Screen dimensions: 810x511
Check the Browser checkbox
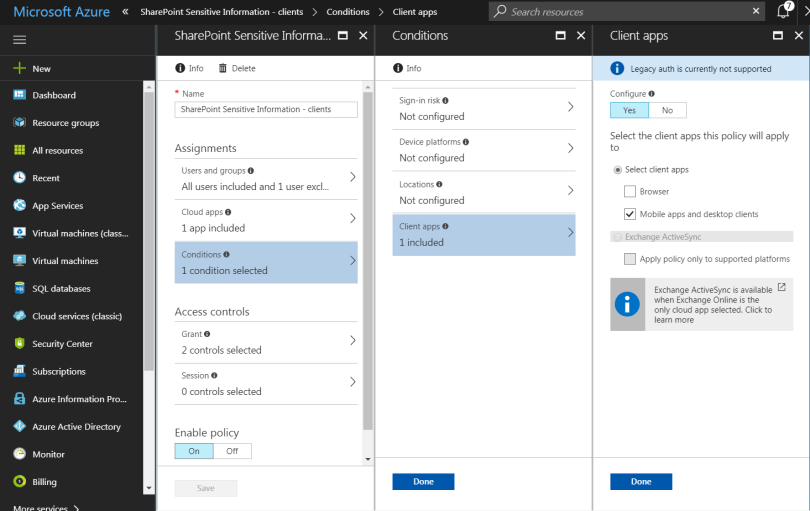click(630, 191)
